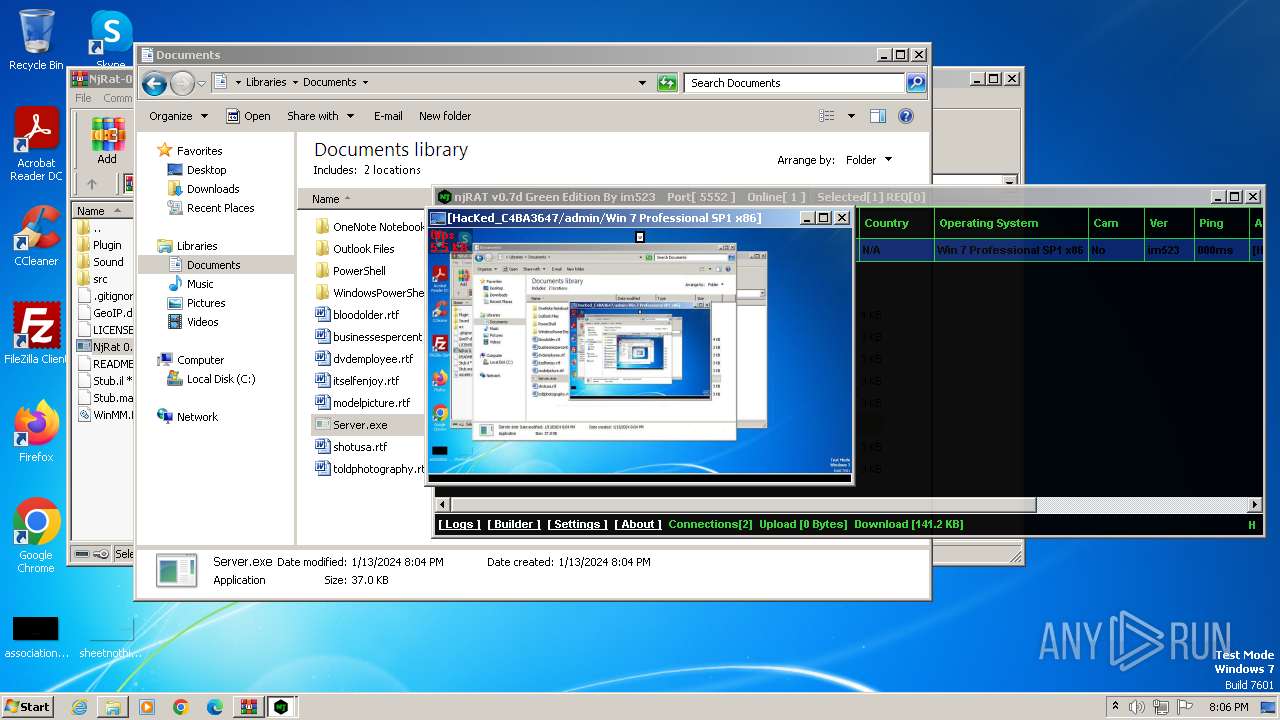Click the refresh button beside address bar

(x=667, y=83)
